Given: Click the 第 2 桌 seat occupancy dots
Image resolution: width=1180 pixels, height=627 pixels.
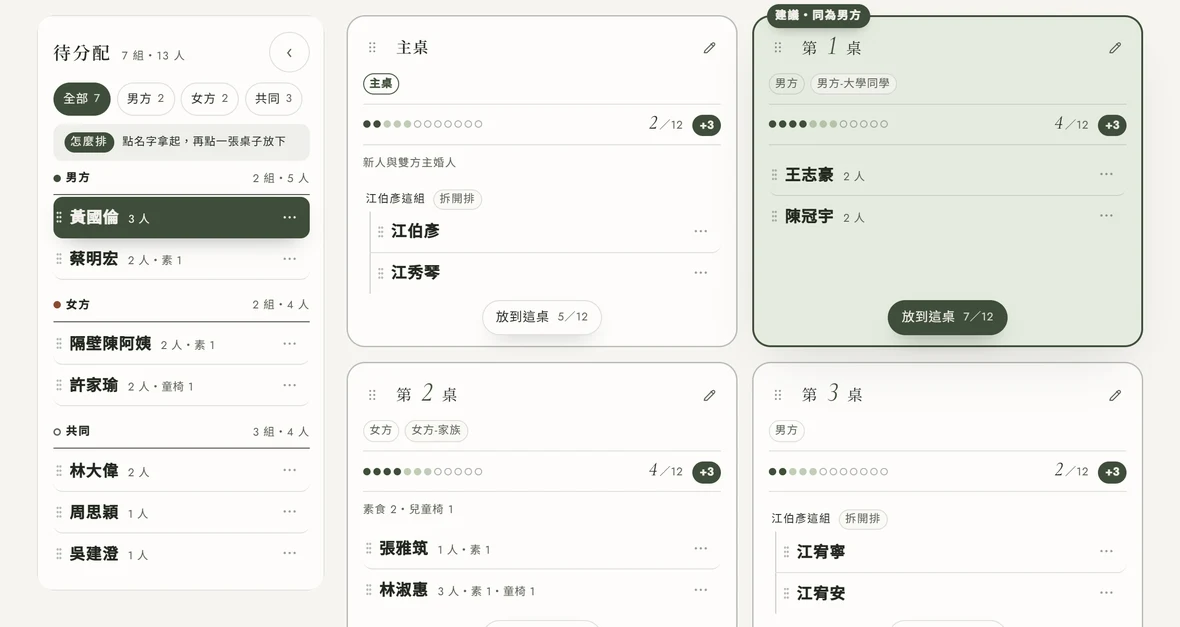Looking at the screenshot, I should click(x=423, y=472).
